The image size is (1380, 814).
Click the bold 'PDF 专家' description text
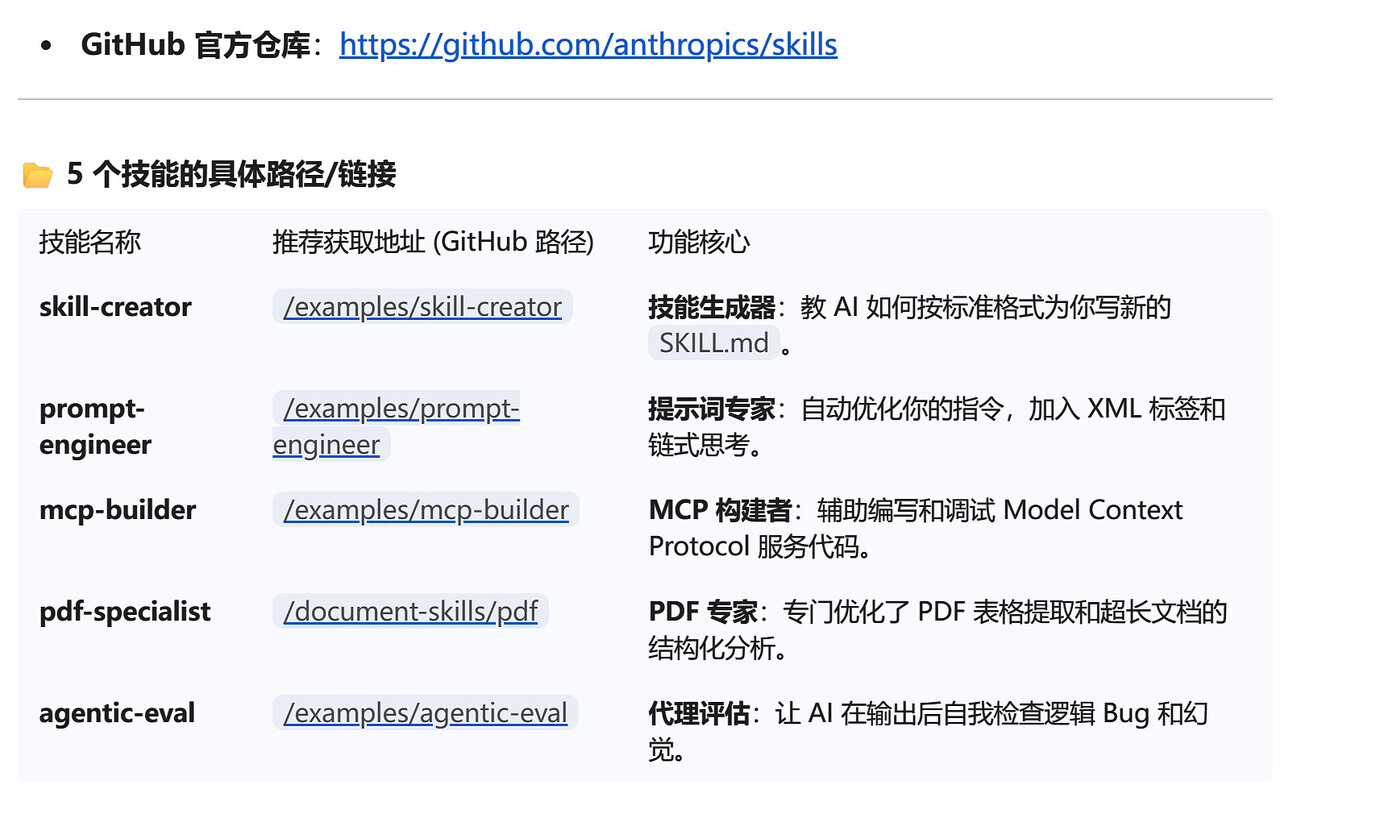(703, 612)
